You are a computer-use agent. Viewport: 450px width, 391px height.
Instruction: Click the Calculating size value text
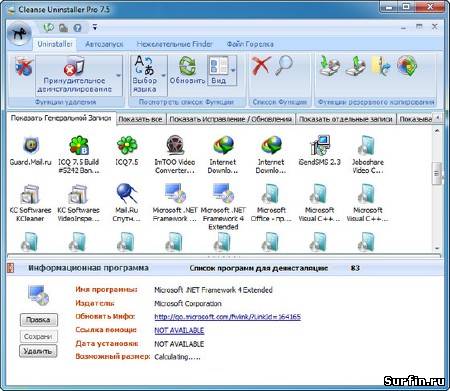(x=177, y=357)
